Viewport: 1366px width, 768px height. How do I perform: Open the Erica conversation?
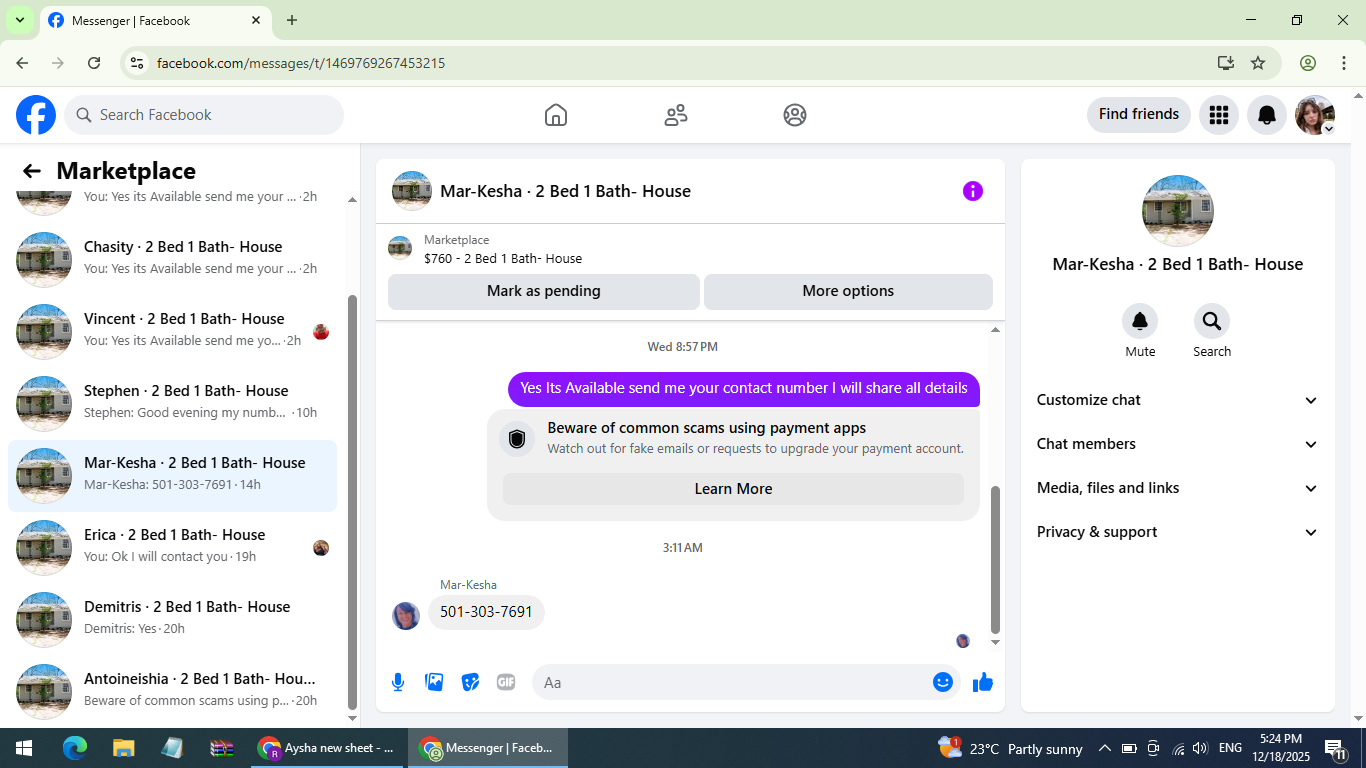[172, 548]
